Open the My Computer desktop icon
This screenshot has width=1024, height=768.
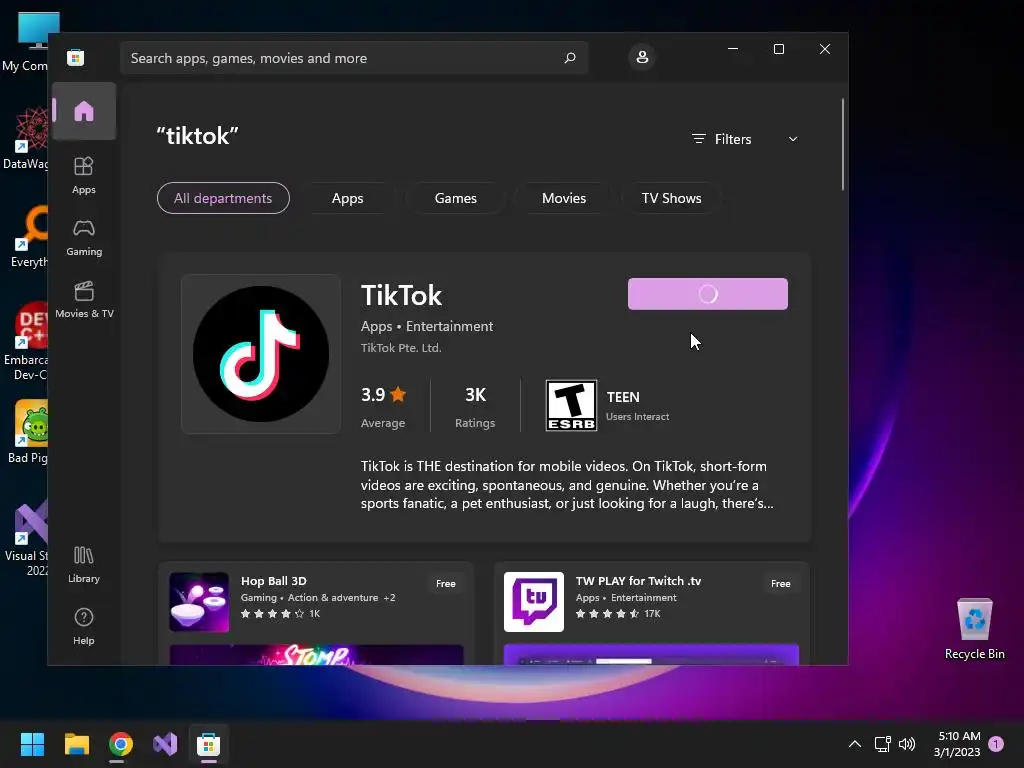tap(26, 42)
